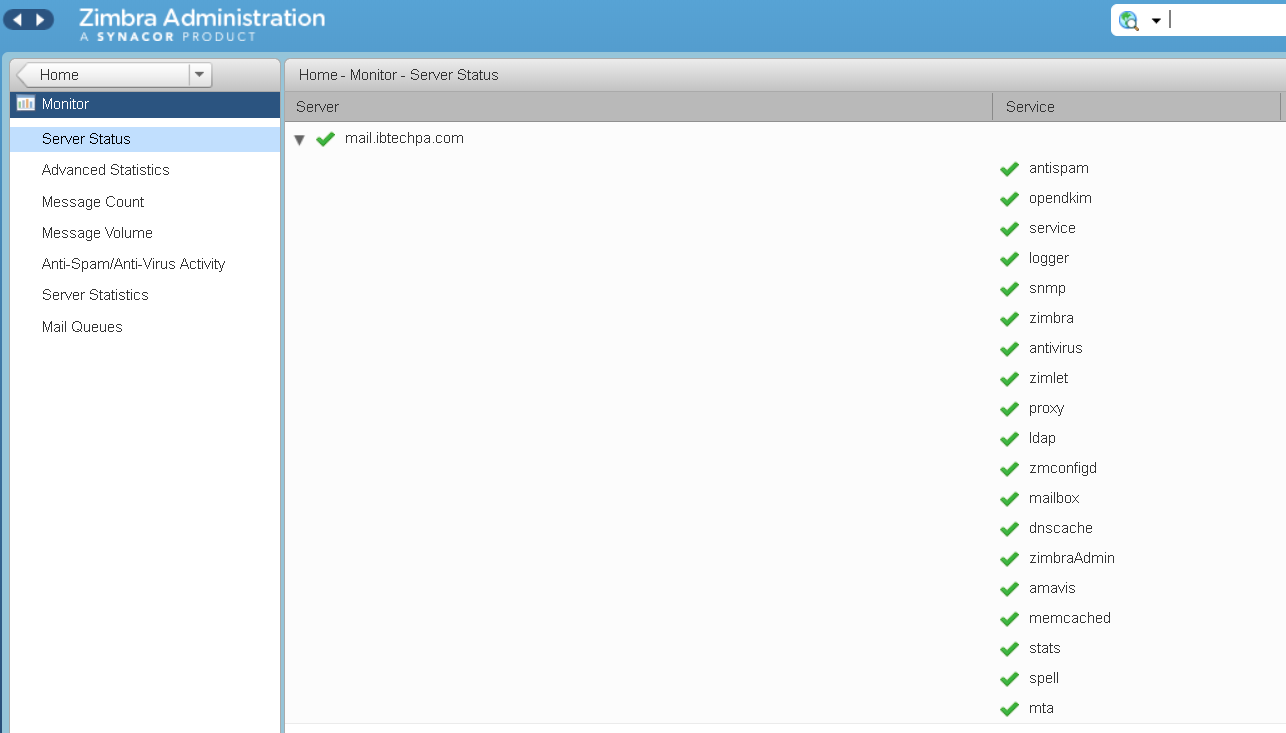This screenshot has width=1286, height=733.
Task: Click the Home - Monitor - Server Status breadcrumb
Action: (398, 75)
